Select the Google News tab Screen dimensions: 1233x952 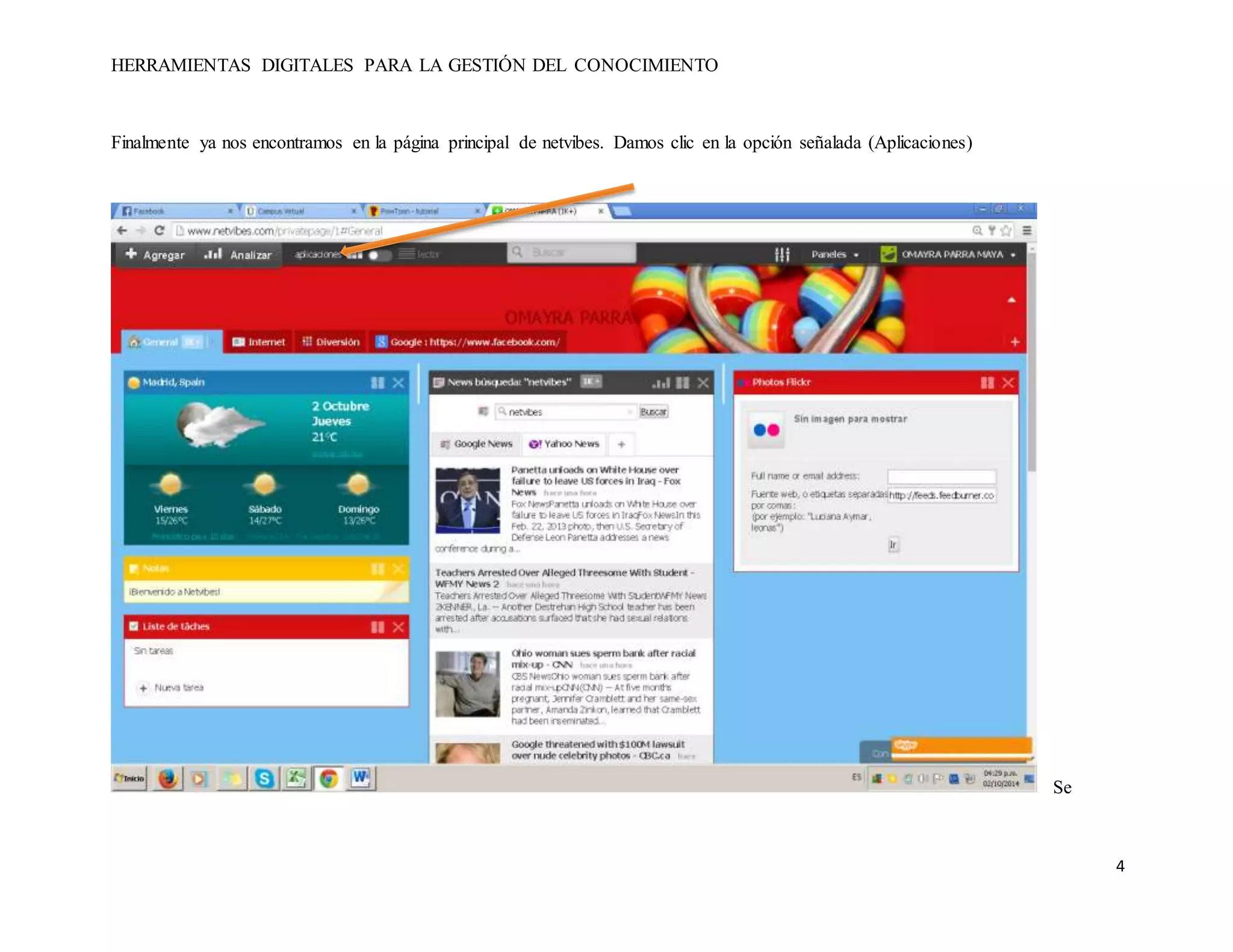pos(476,444)
